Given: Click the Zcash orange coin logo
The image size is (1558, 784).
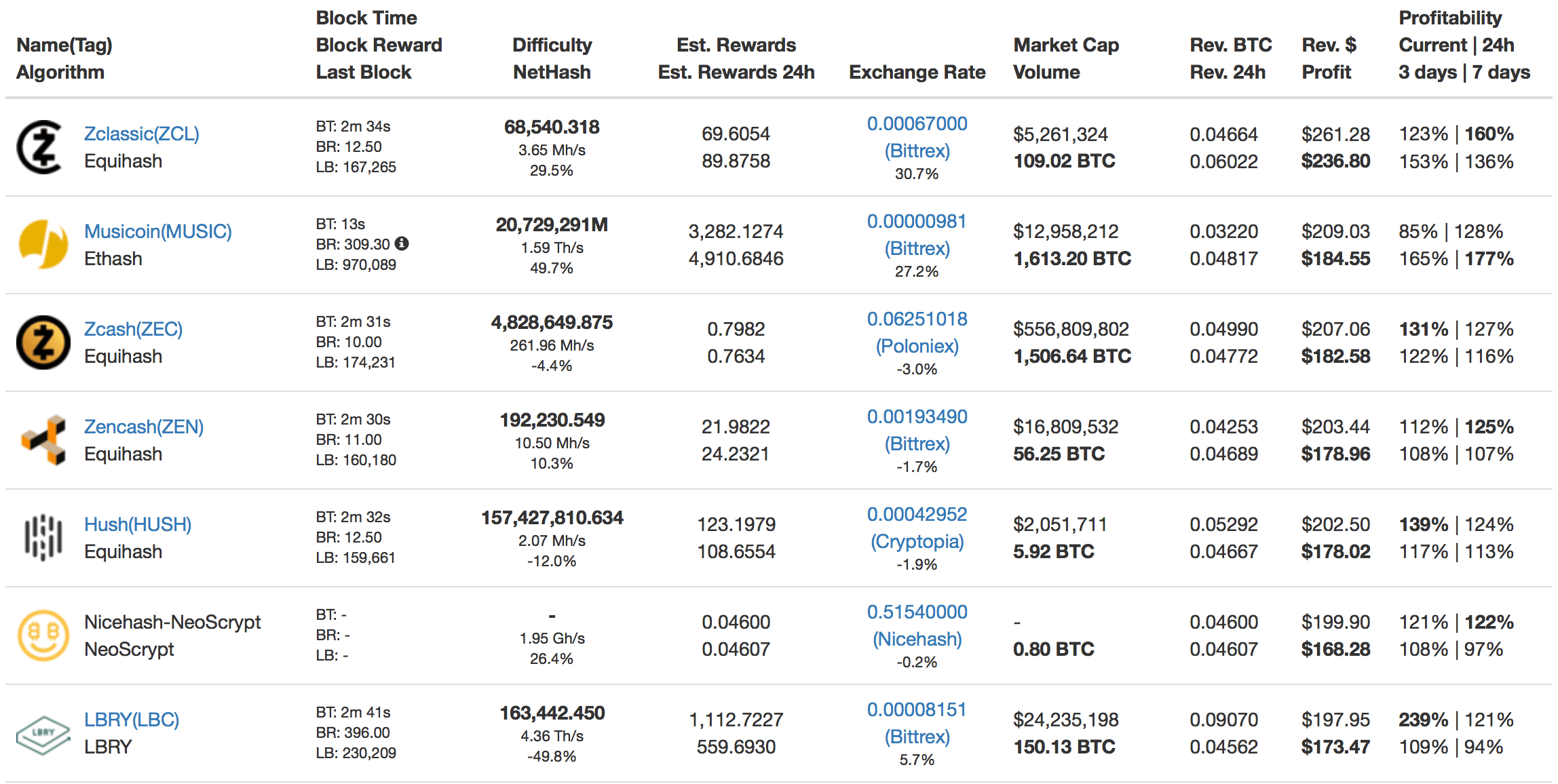Looking at the screenshot, I should 43,342.
